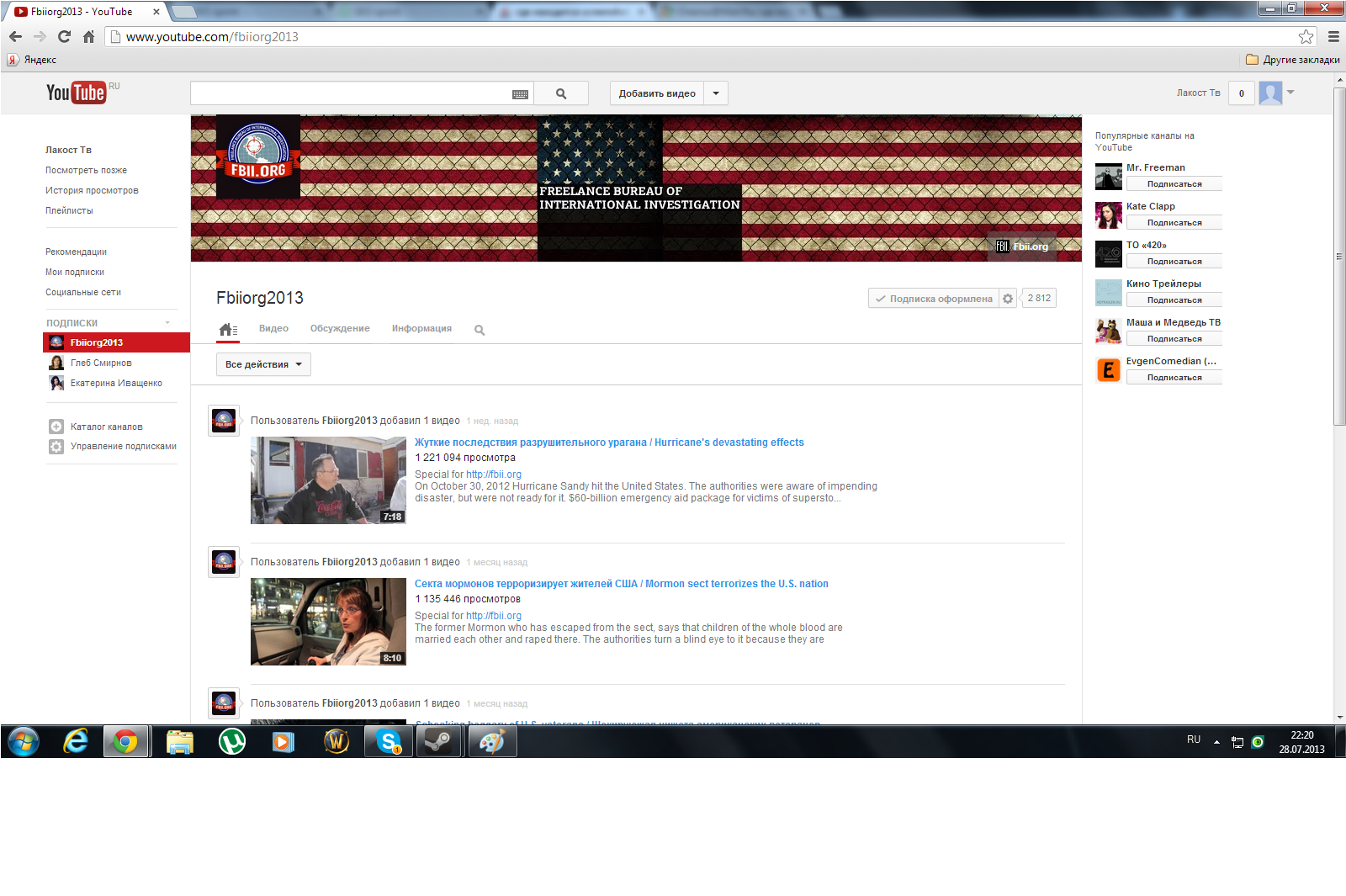Open Рекомендации in the sidebar

(x=76, y=252)
